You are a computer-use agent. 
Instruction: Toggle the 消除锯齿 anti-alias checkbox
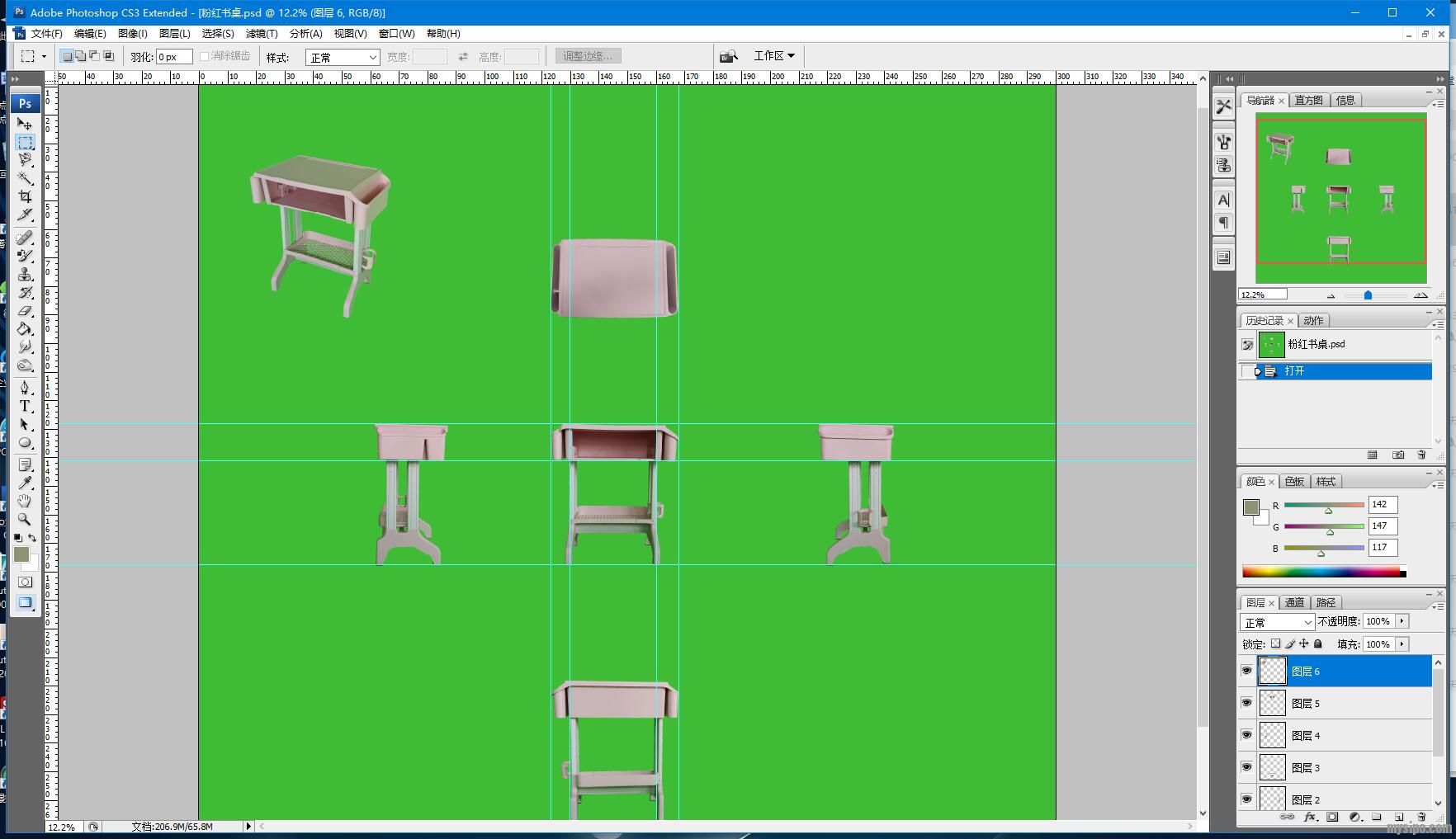click(205, 56)
